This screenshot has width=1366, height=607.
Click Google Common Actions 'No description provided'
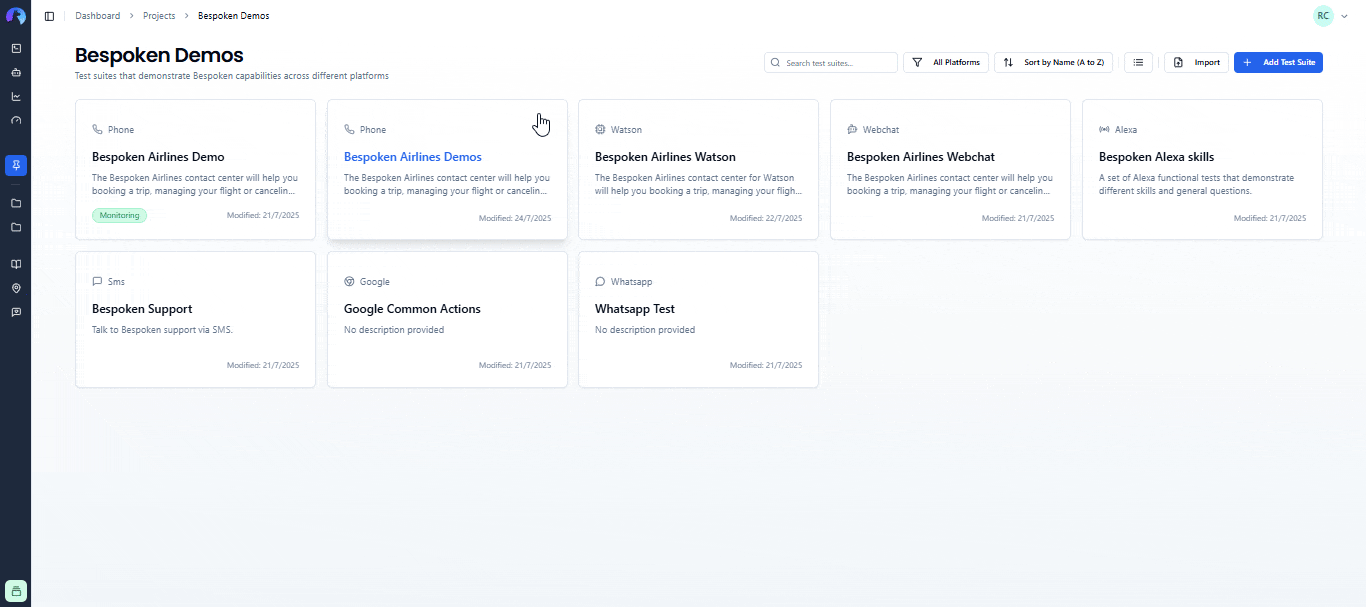[x=394, y=330]
